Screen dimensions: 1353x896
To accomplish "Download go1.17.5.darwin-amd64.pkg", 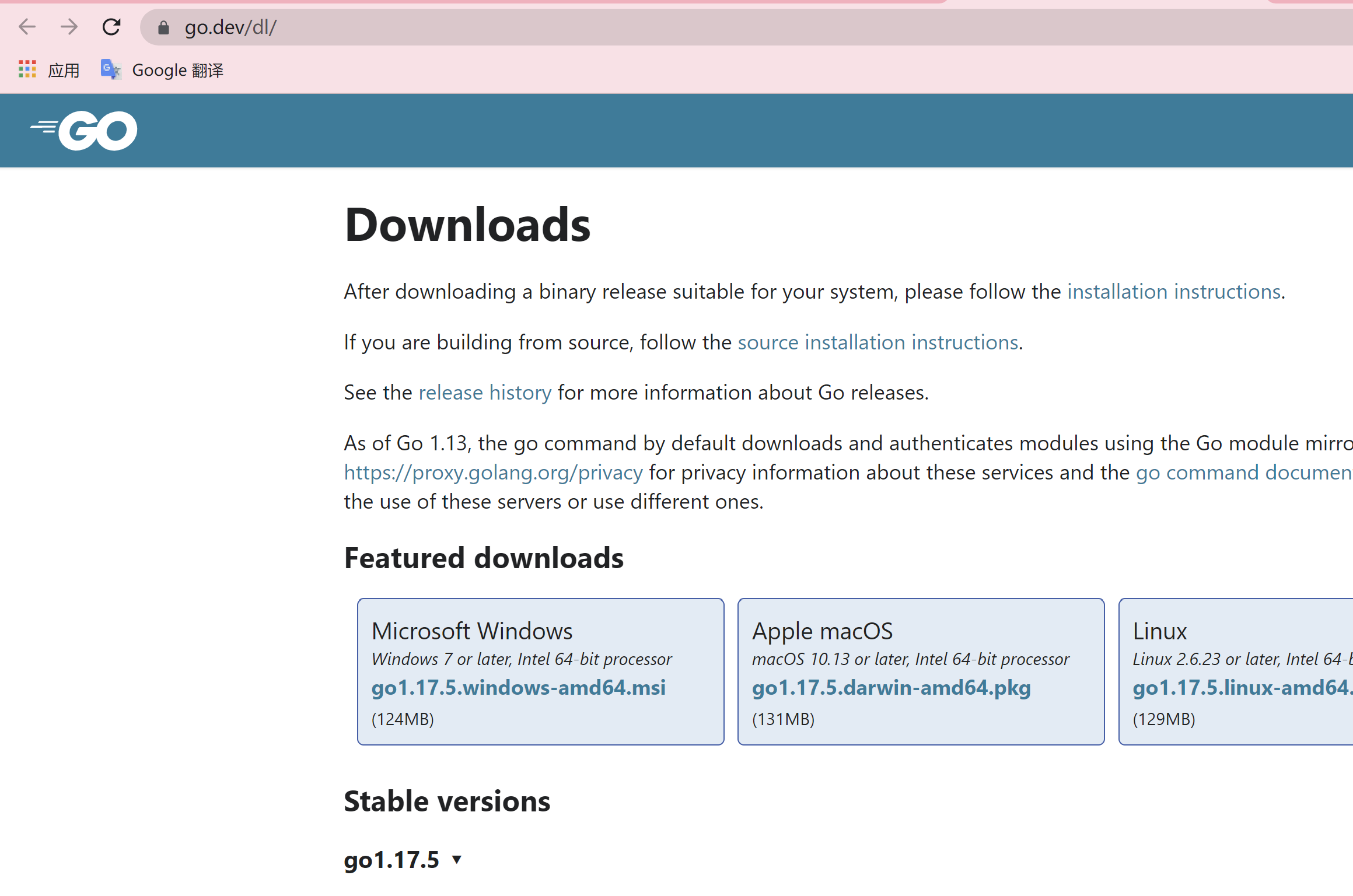I will click(x=891, y=687).
